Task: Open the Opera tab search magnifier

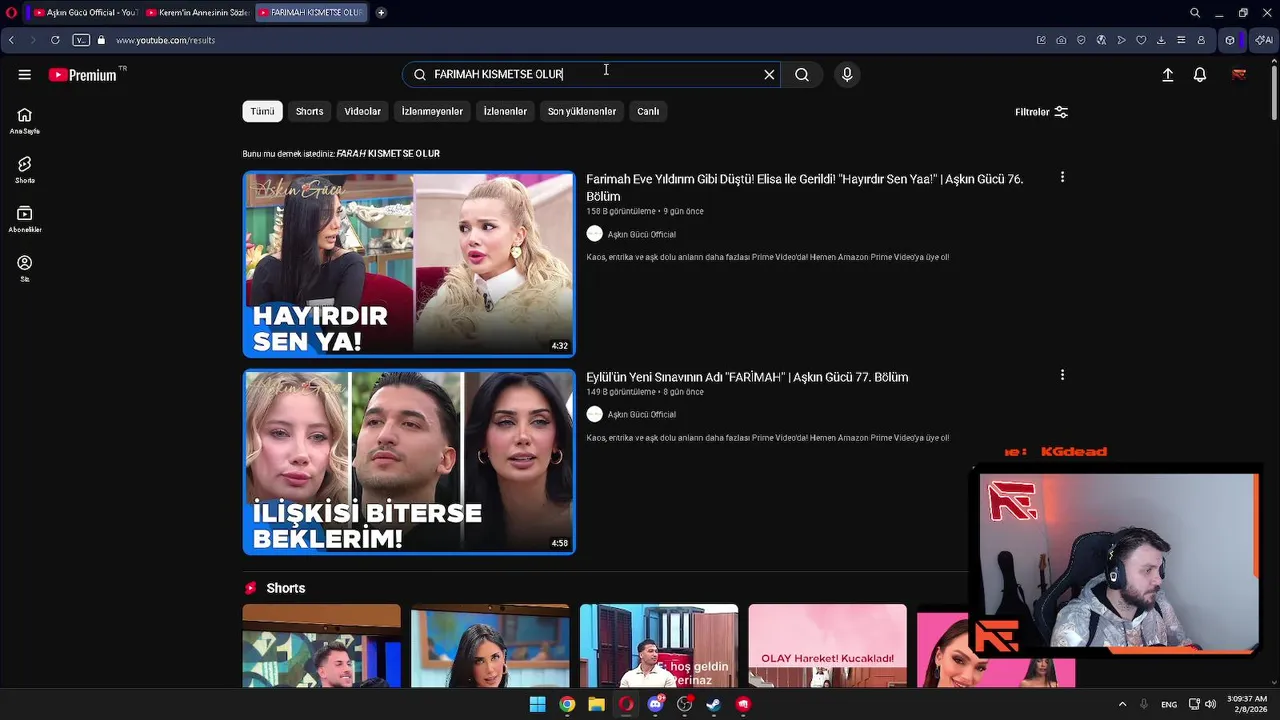Action: [1195, 13]
